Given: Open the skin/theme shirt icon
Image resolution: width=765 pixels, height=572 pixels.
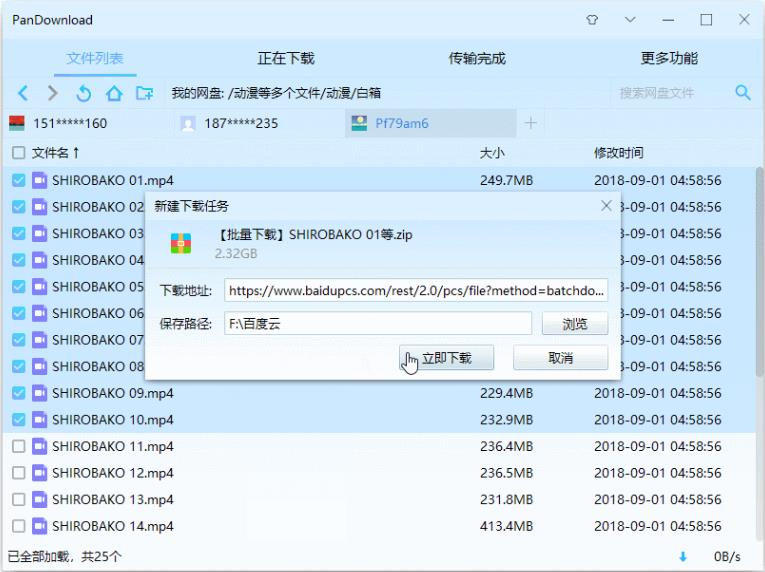Looking at the screenshot, I should 592,20.
